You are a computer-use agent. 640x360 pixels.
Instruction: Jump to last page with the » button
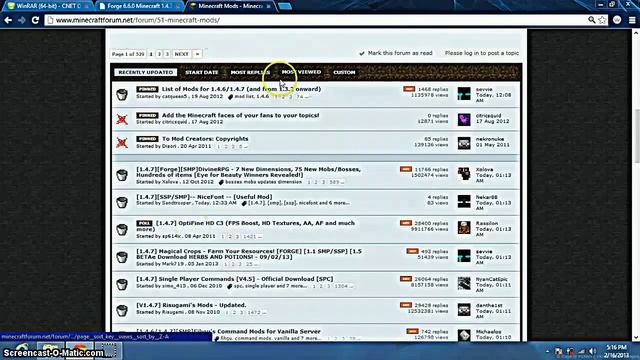click(197, 54)
